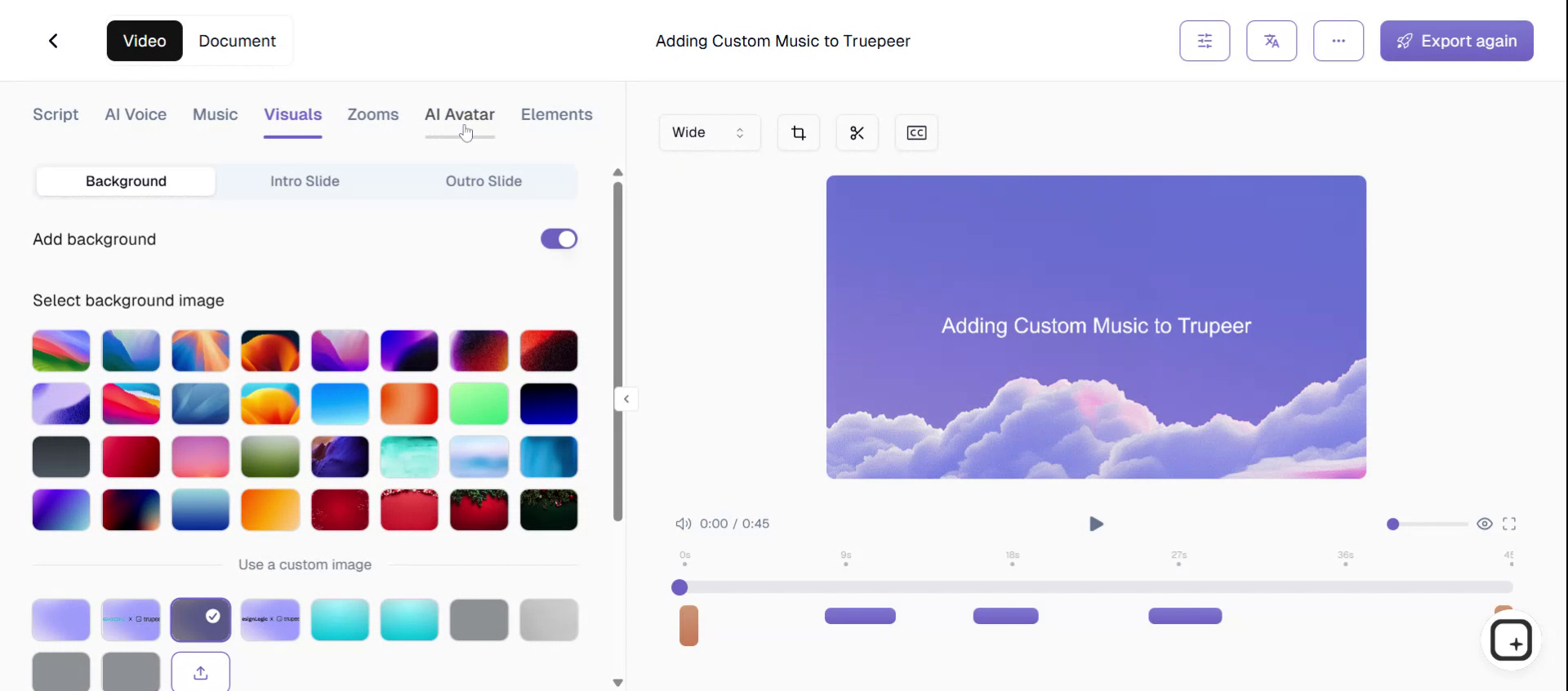Open the settings sliders icon button
The image size is (1568, 691).
(x=1205, y=41)
